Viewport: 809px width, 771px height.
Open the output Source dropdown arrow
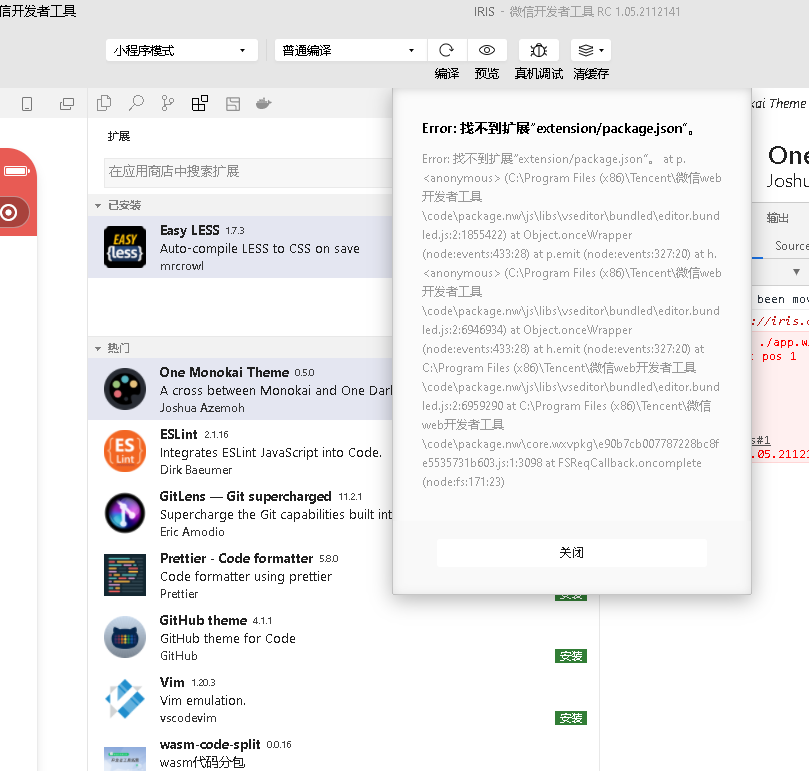(x=796, y=271)
